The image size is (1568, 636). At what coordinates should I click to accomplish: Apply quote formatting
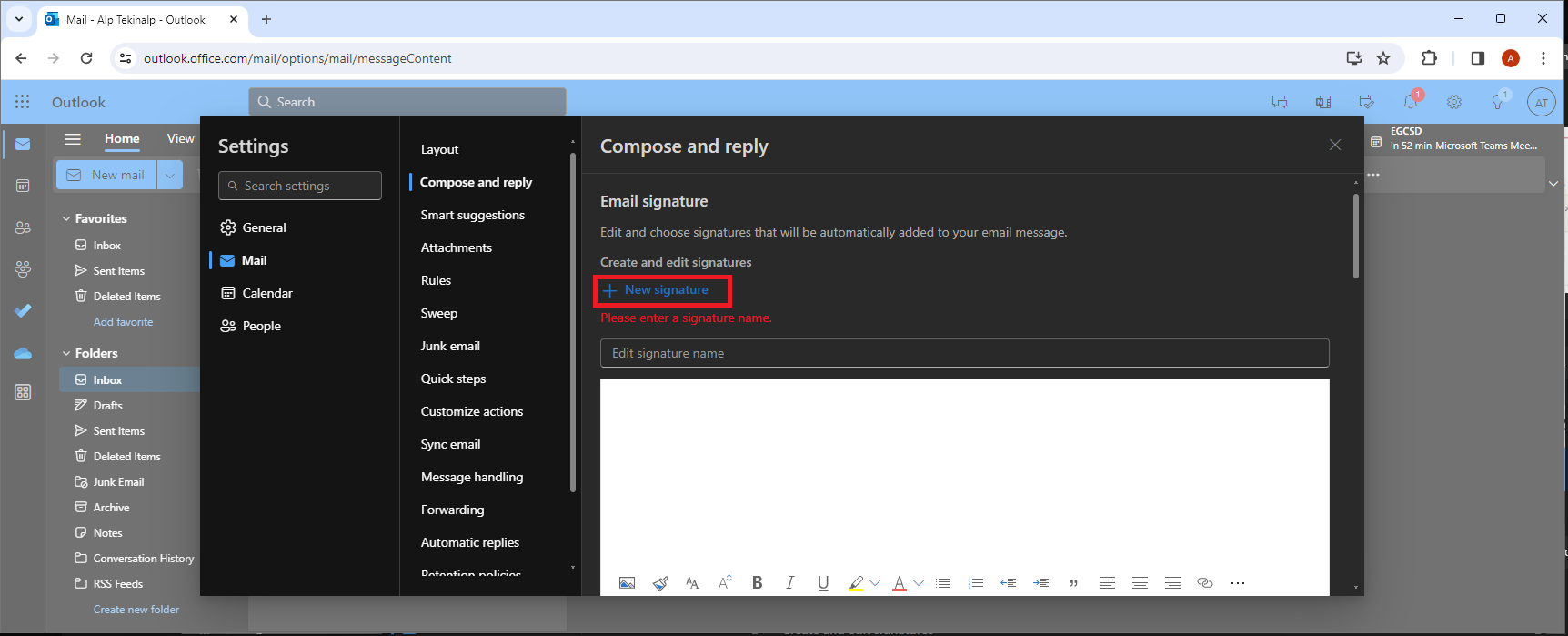(x=1074, y=583)
